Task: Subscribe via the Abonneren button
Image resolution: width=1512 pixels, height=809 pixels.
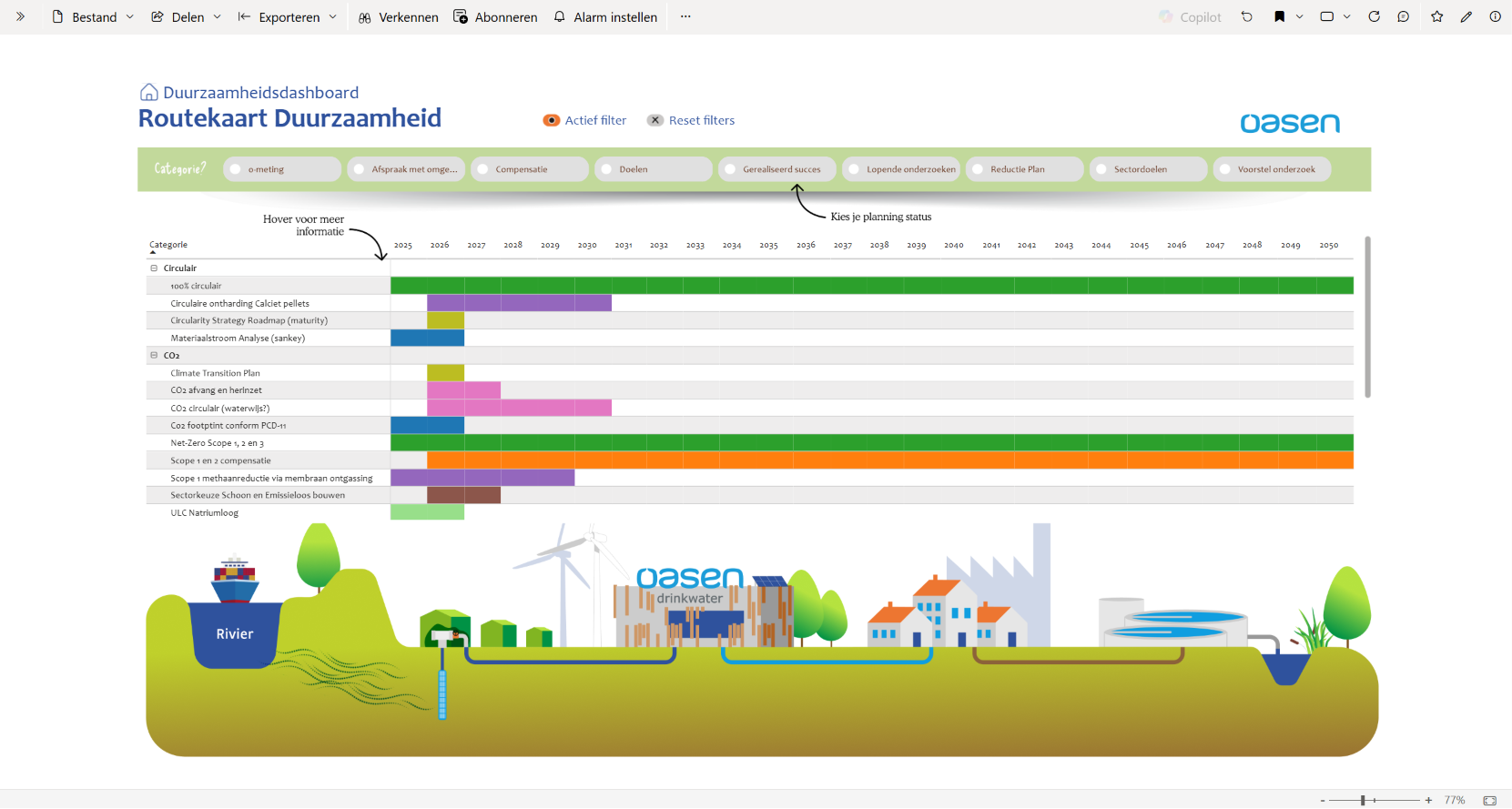Action: coord(495,17)
